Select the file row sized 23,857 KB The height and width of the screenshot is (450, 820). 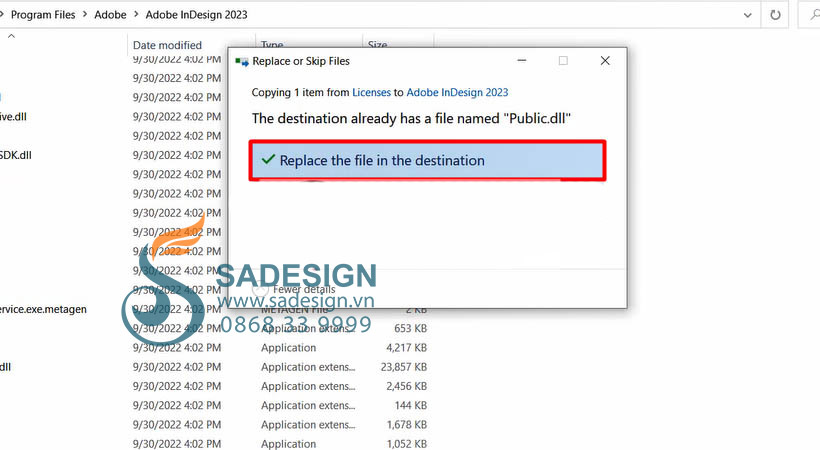coord(213,367)
